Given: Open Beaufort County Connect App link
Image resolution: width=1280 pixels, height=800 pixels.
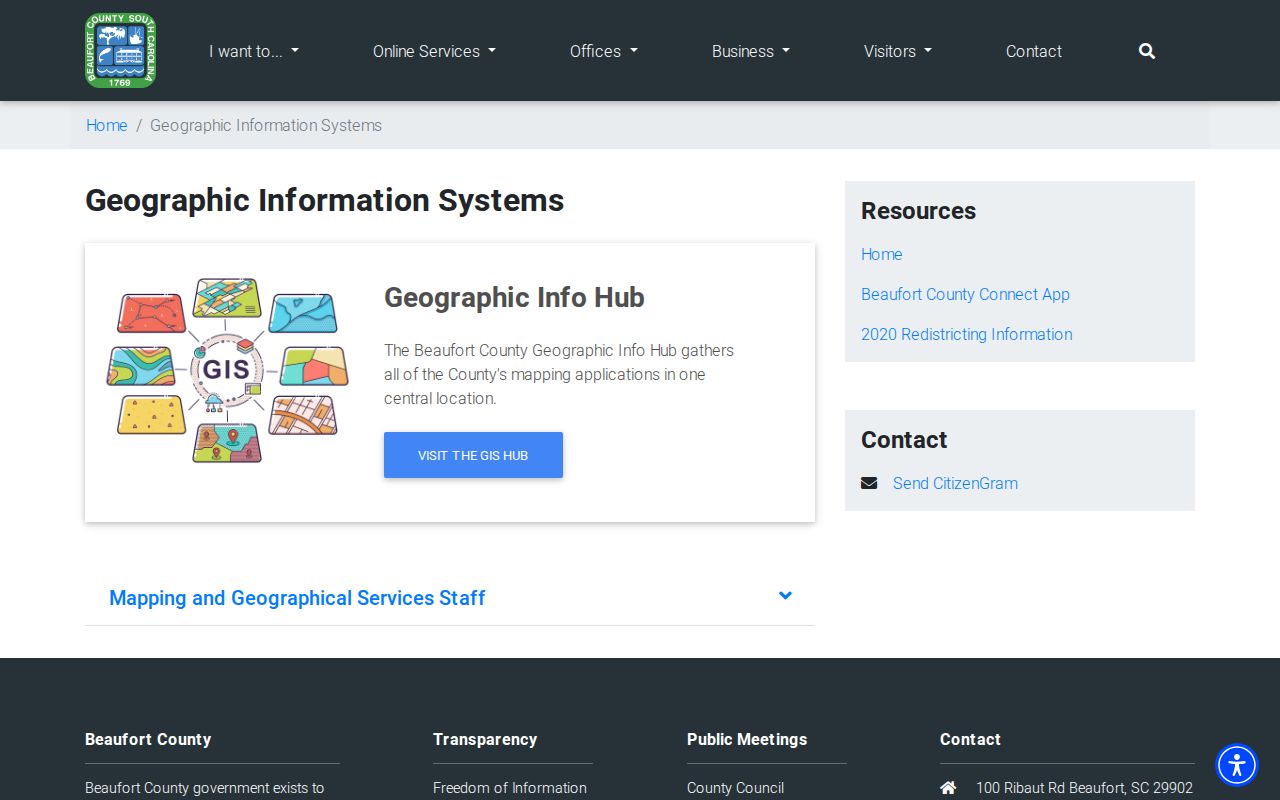Looking at the screenshot, I should [965, 294].
